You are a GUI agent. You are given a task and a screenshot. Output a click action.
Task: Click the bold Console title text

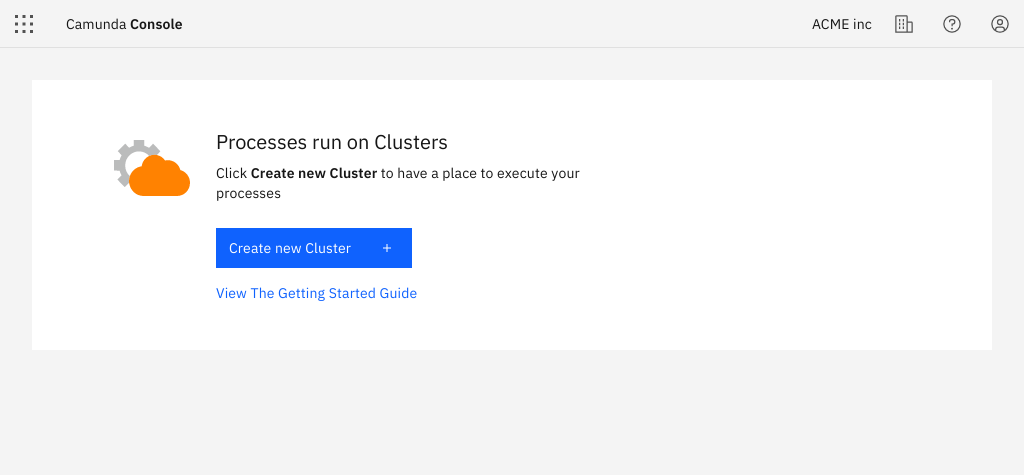pos(157,24)
